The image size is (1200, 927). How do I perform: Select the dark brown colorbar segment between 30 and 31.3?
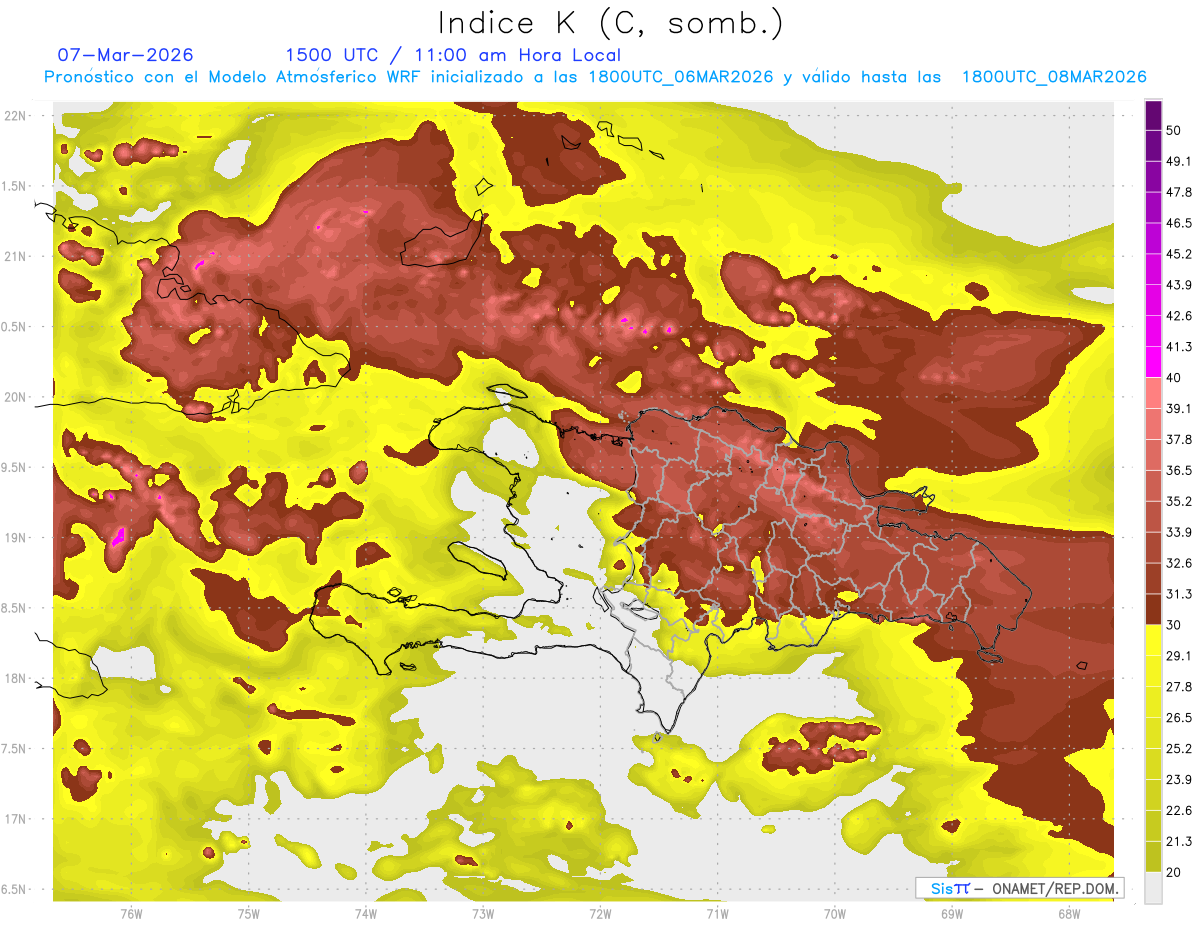1153,609
